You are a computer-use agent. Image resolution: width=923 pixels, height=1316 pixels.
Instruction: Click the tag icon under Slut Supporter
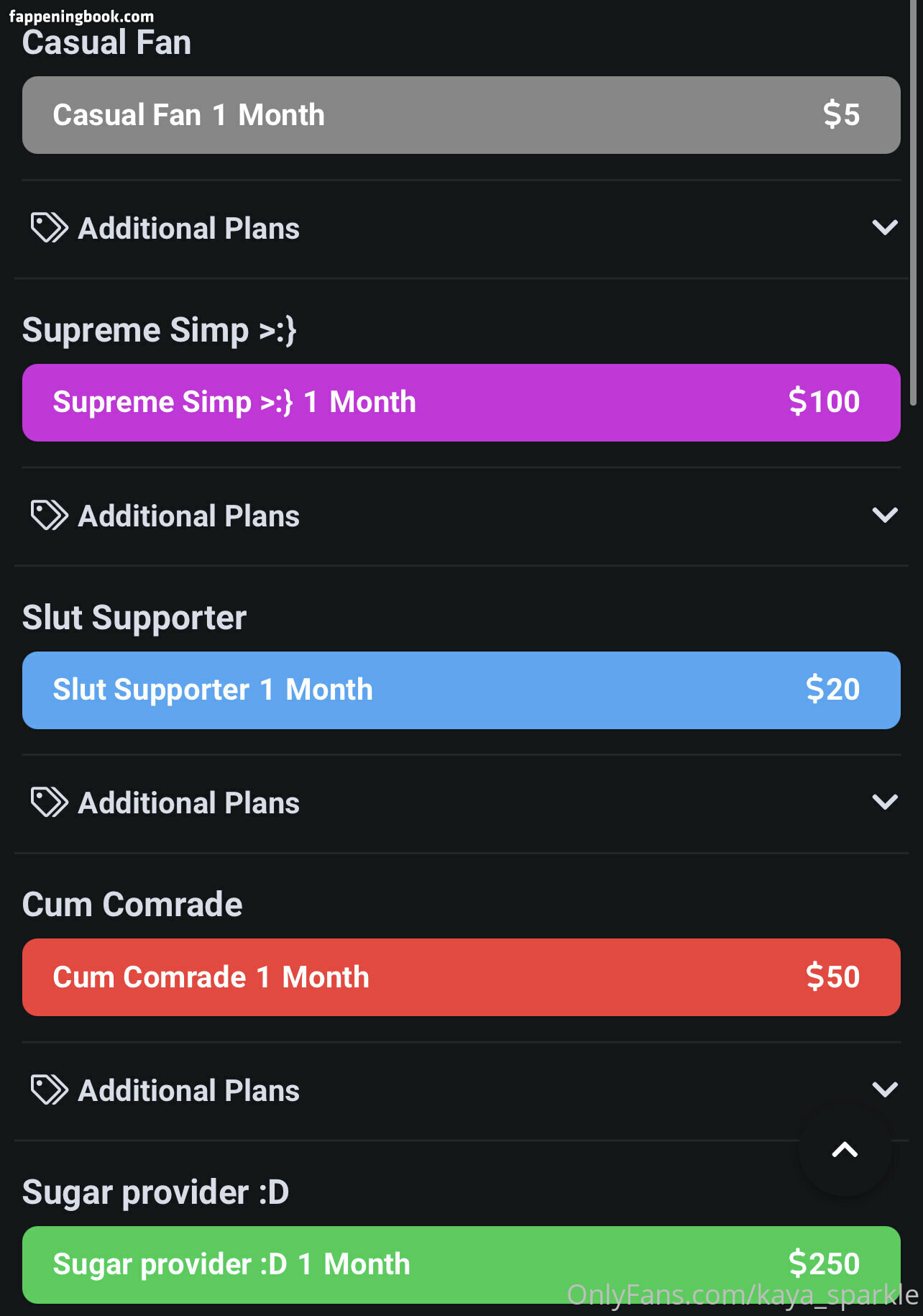49,803
